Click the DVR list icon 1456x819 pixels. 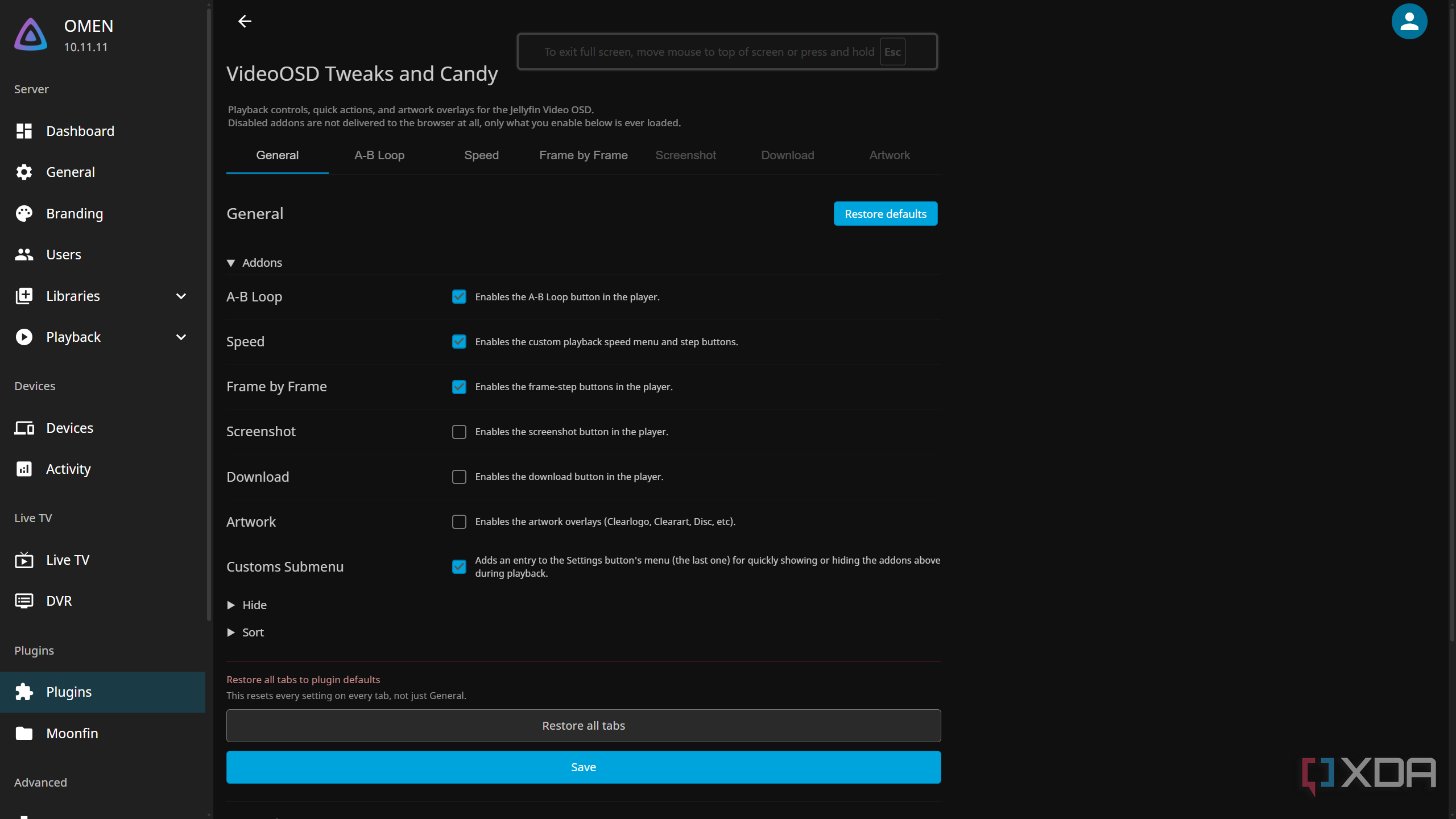point(24,601)
